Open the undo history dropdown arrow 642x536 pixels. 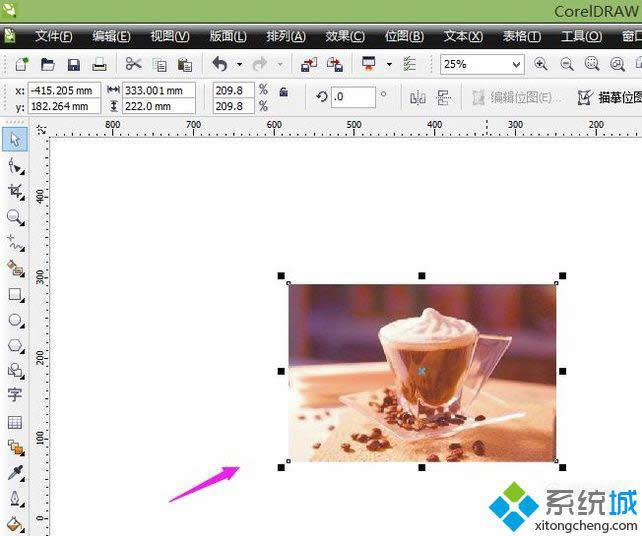coord(240,64)
